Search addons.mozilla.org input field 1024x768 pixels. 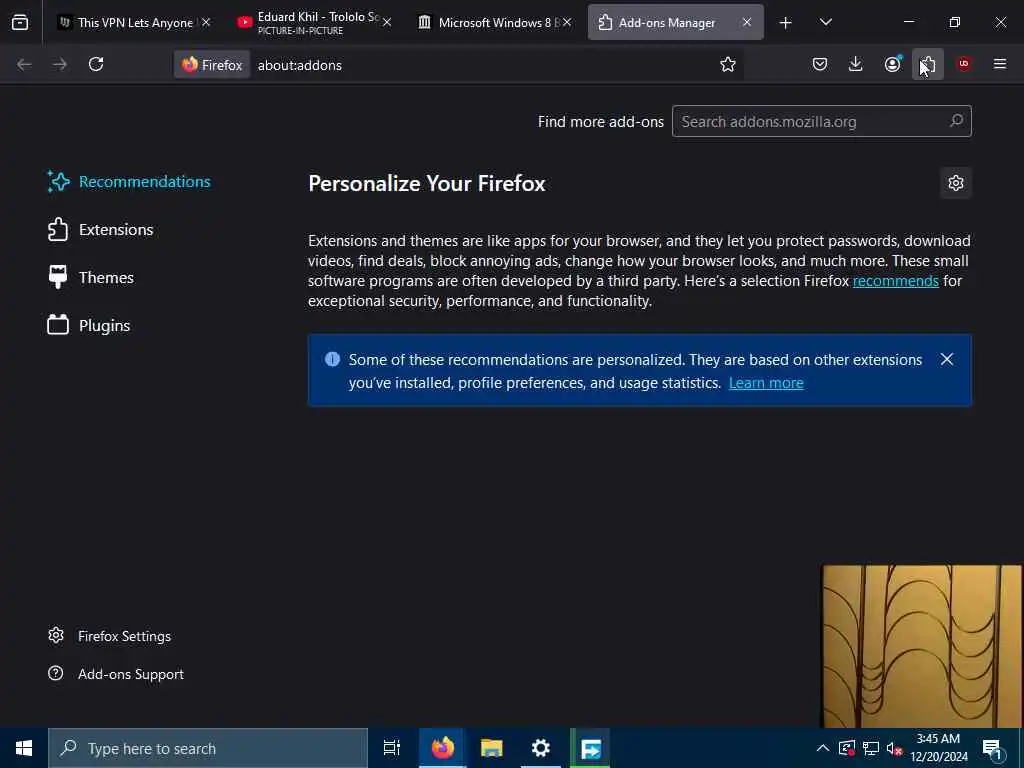[822, 121]
